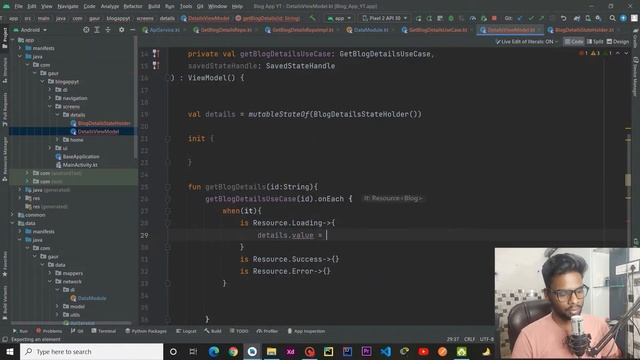Screen dimensions: 640x360
Task: Open Premiere Pro from taskbar
Action: coord(366,351)
